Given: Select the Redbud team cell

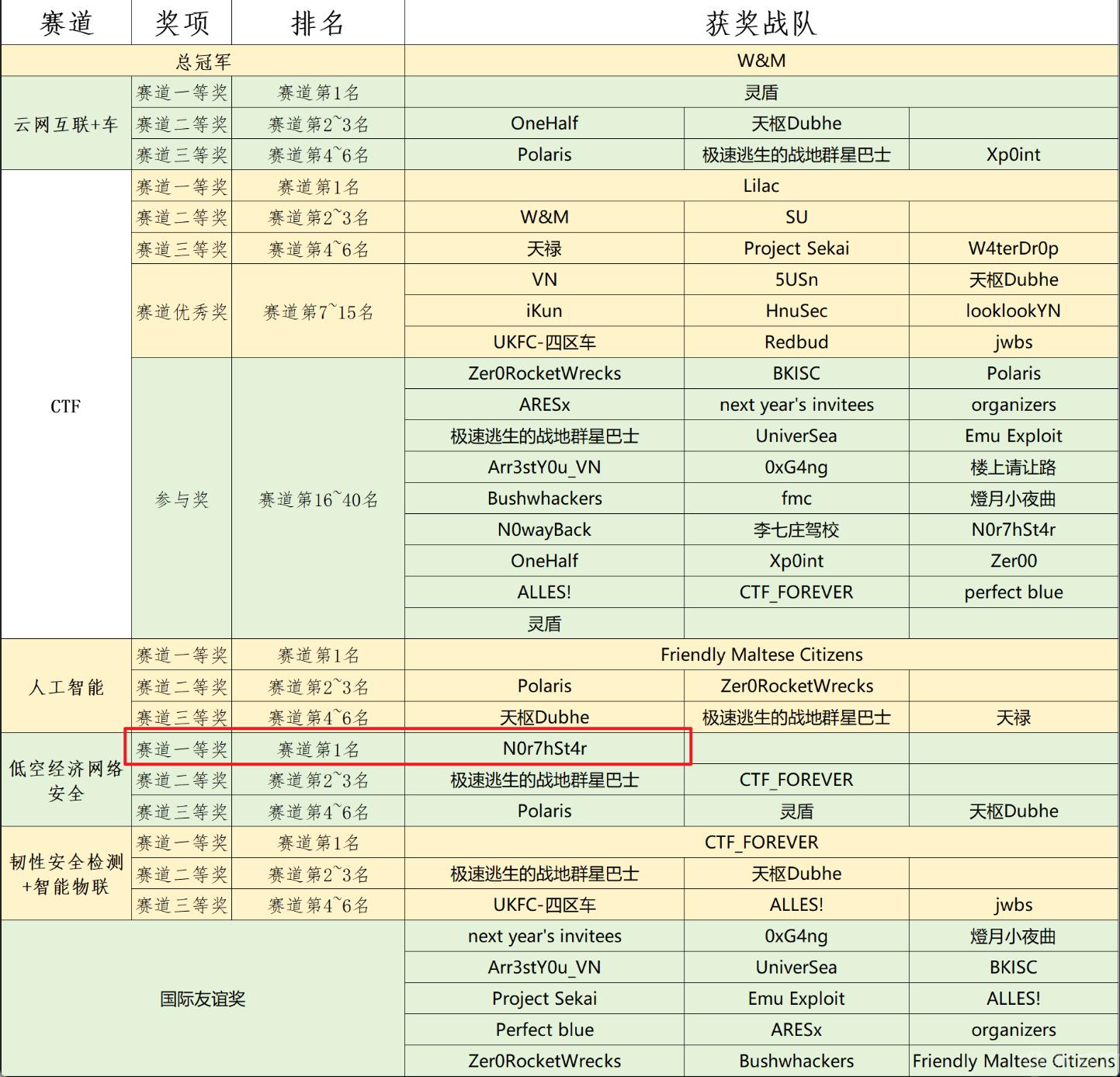Looking at the screenshot, I should tap(796, 342).
